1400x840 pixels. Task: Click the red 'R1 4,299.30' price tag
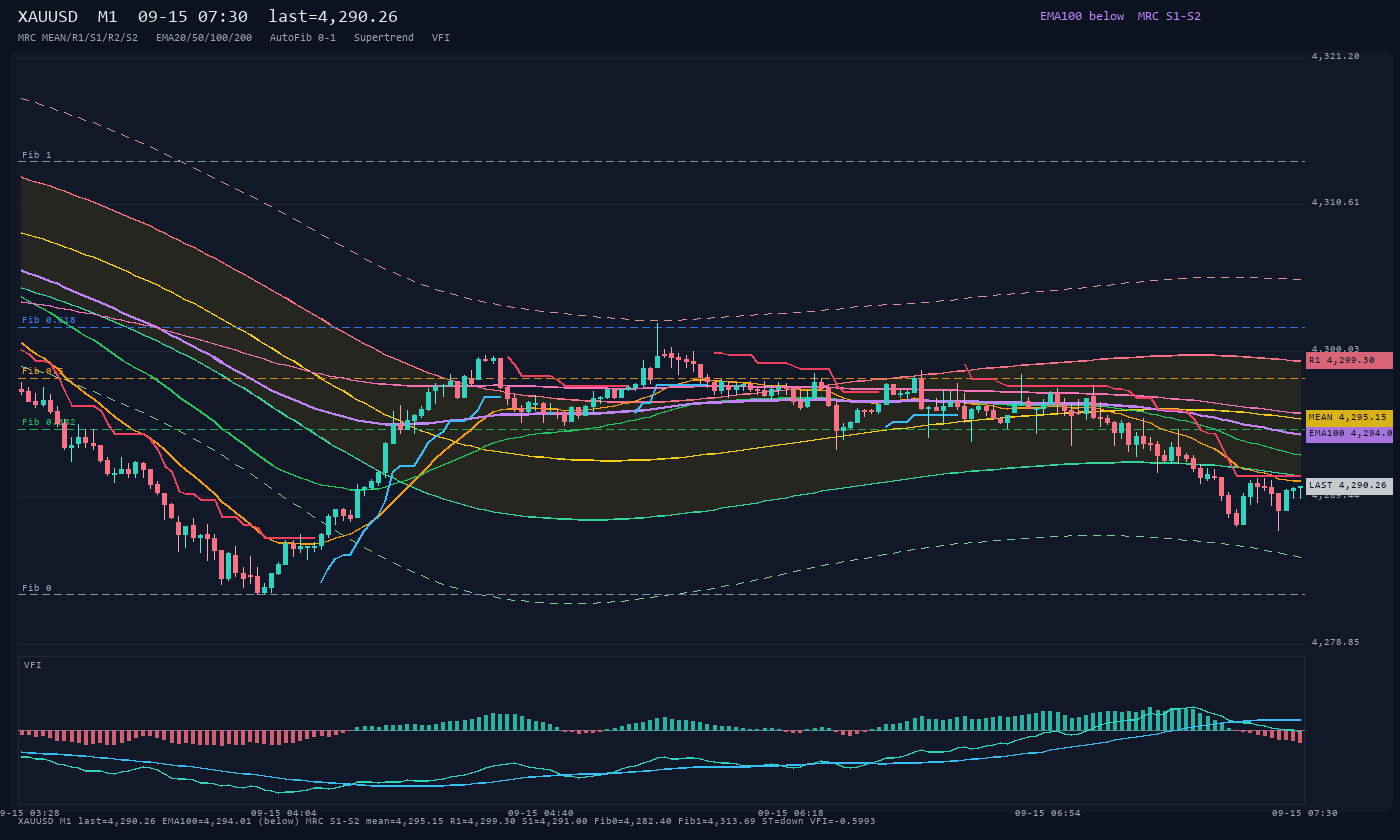1349,360
